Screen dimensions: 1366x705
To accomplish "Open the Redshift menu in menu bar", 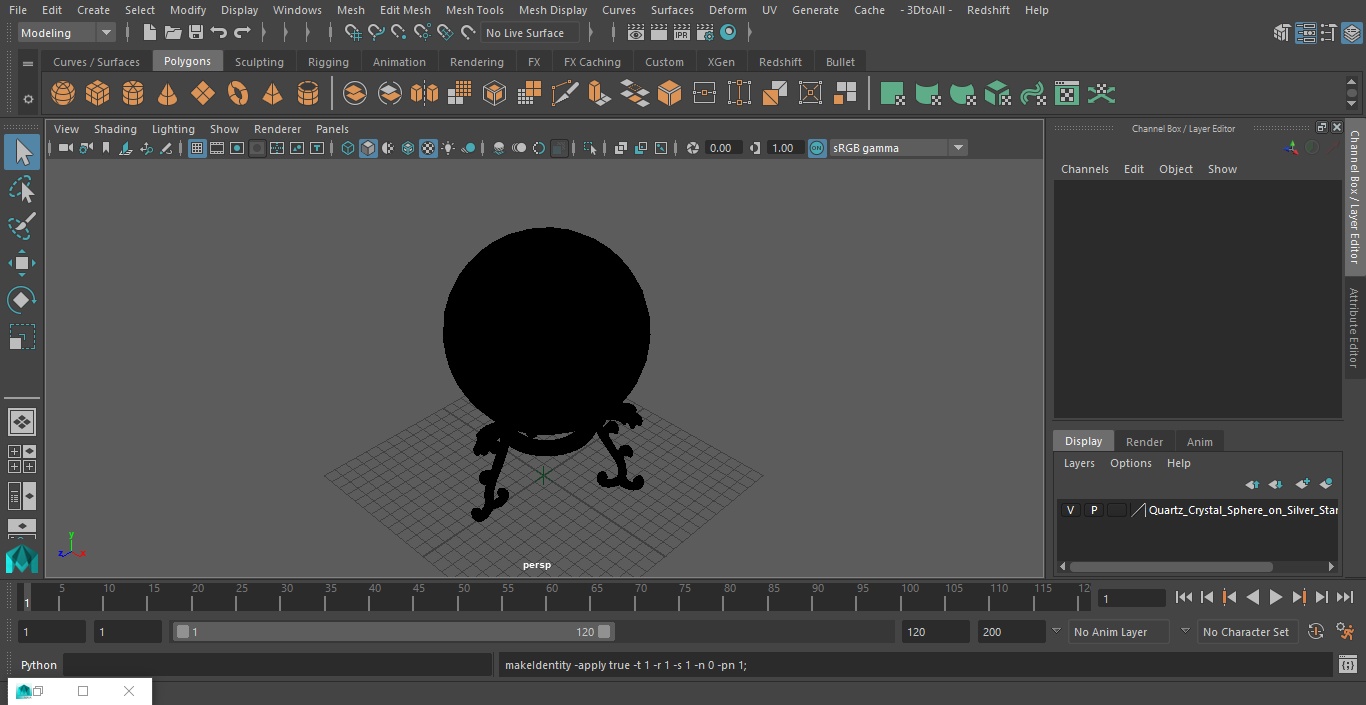I will 988,10.
